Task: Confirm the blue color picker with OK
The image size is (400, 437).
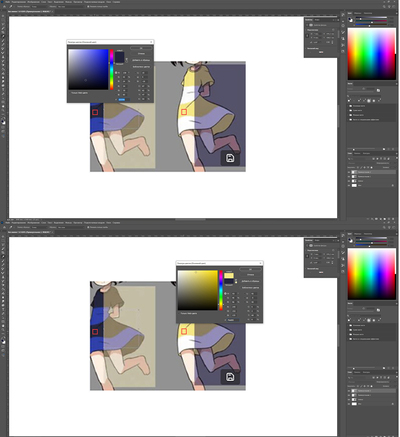Action: click(141, 48)
